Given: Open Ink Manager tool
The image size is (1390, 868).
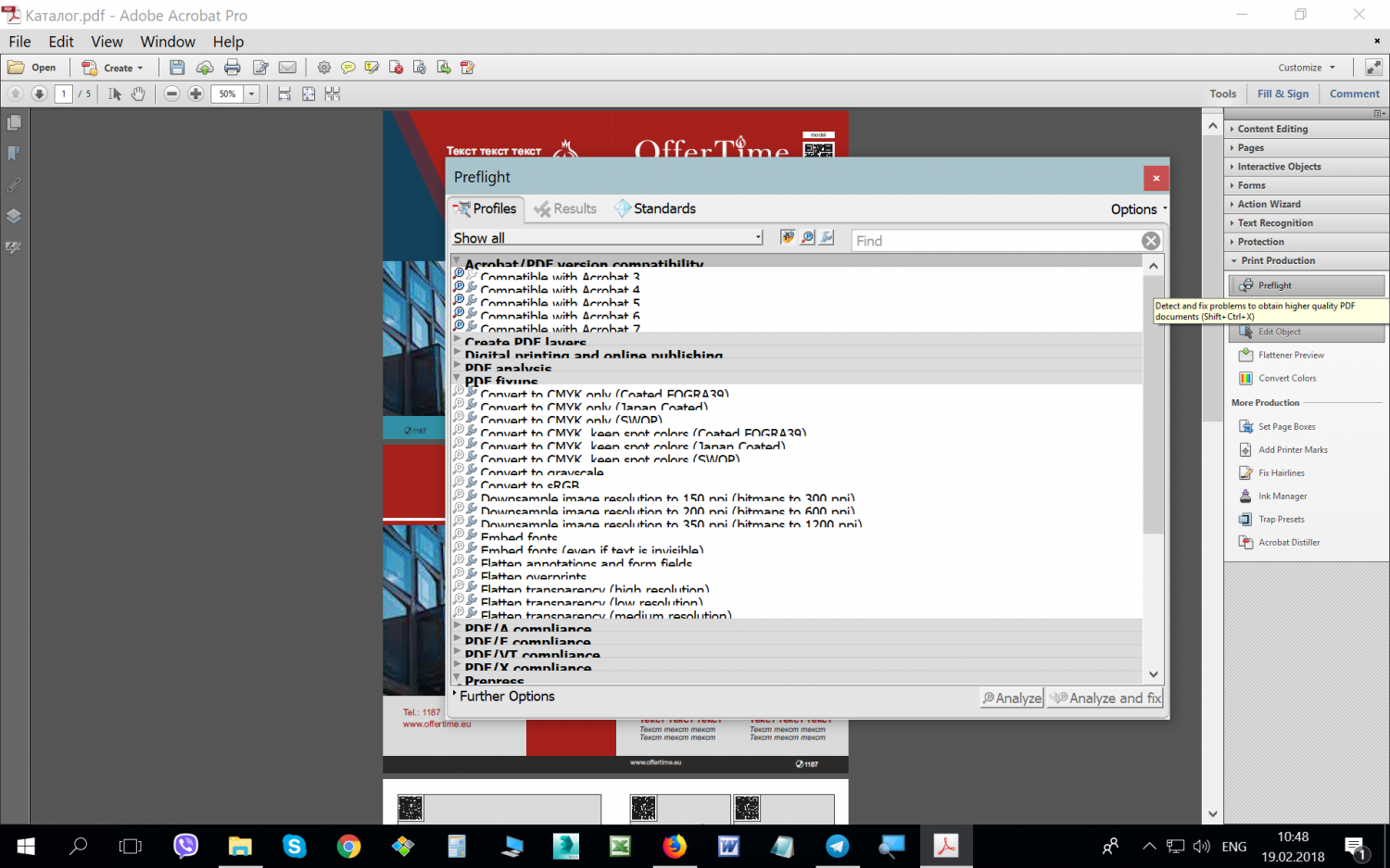Looking at the screenshot, I should click(x=1273, y=496).
